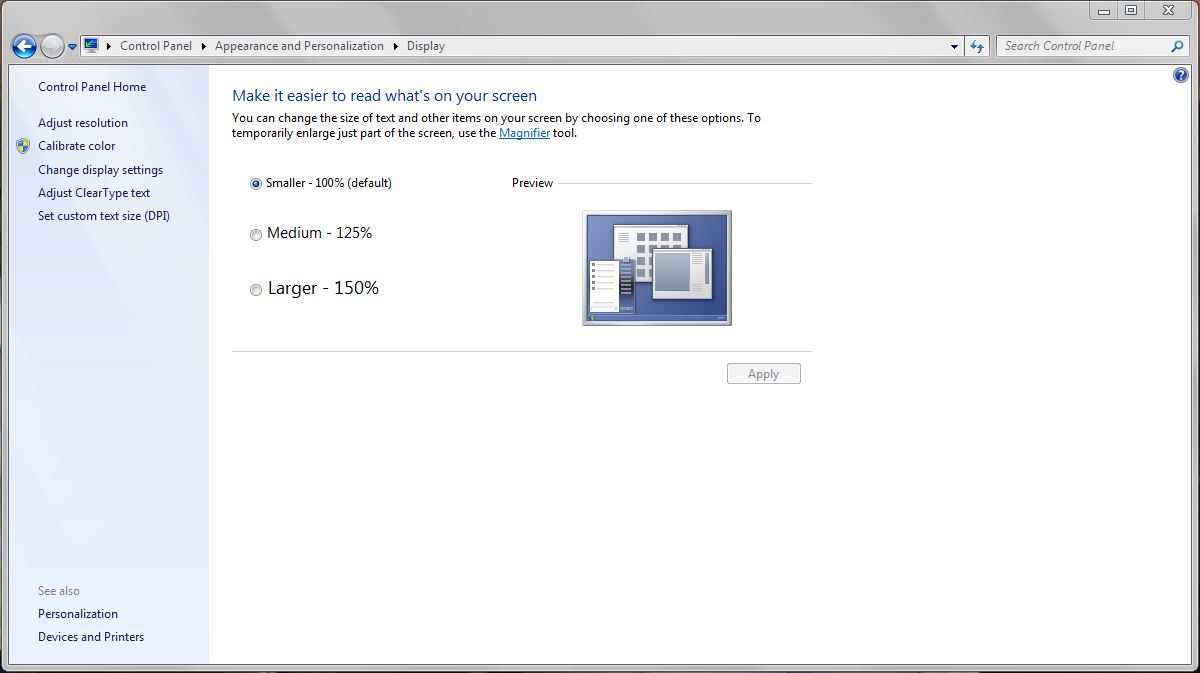Open Set custom text size (DPI)
Screen dimensions: 1200x673
click(104, 216)
